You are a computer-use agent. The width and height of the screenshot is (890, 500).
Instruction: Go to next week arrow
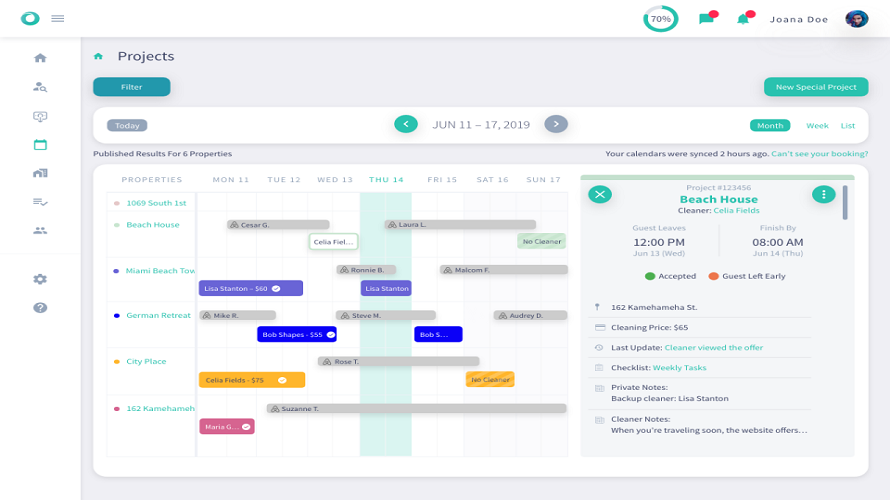(556, 124)
